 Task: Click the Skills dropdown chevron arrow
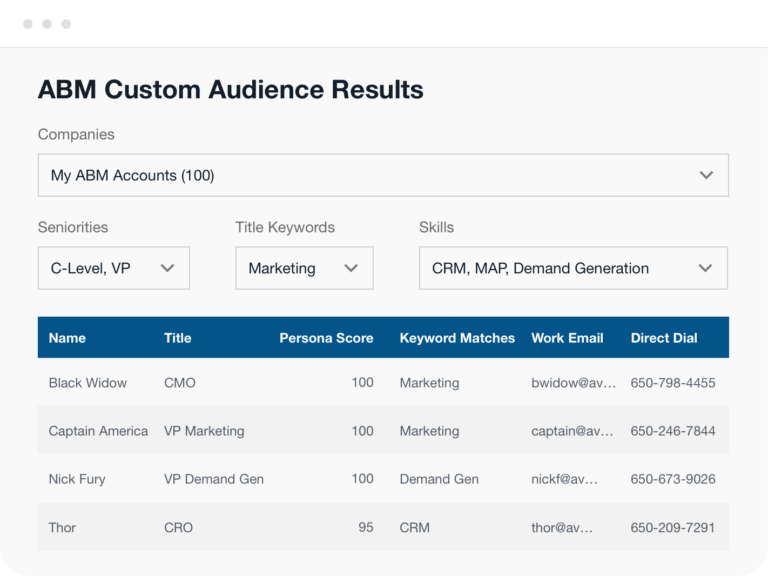click(x=705, y=268)
